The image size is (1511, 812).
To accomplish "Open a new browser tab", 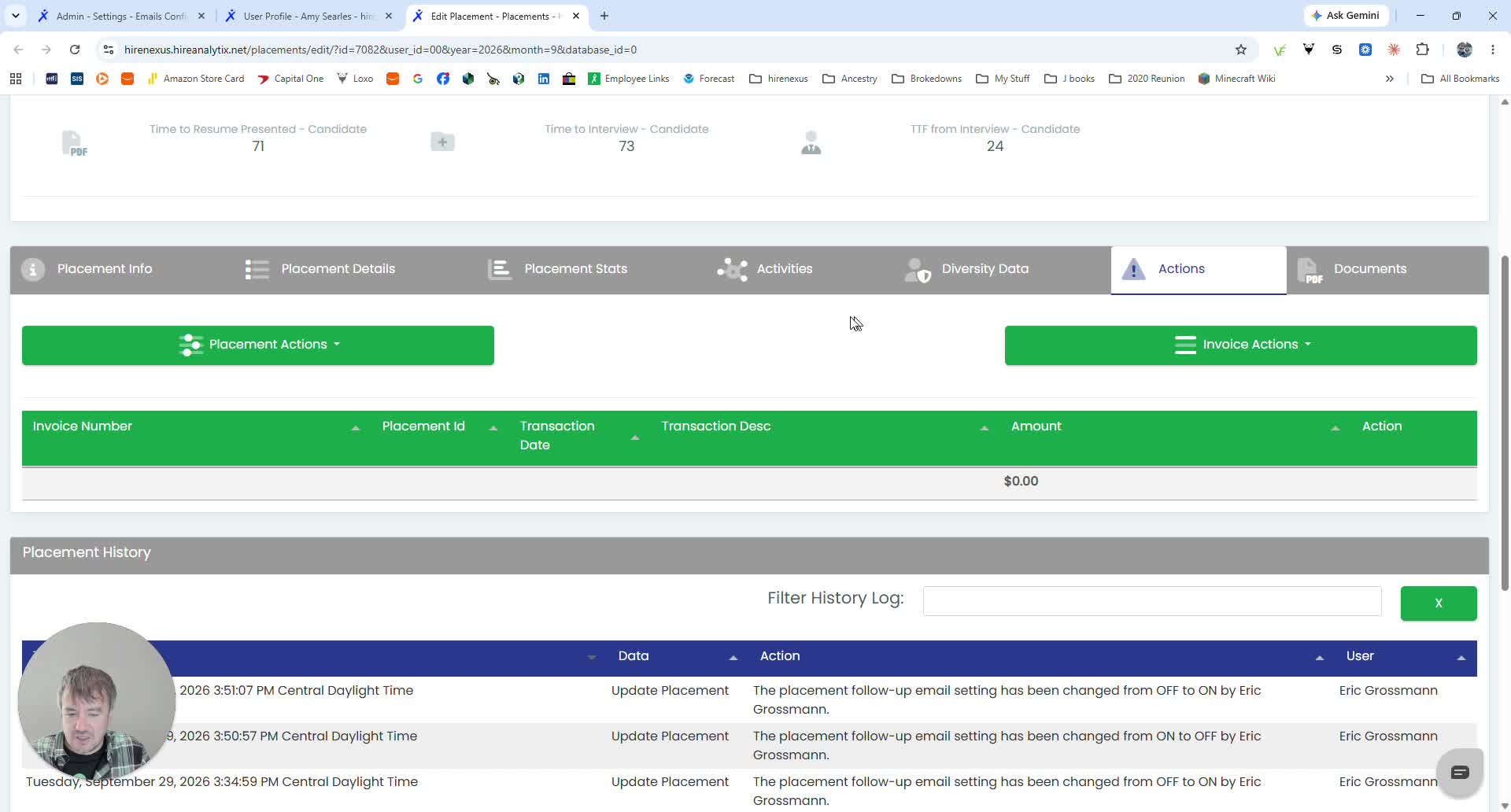I will (x=604, y=16).
